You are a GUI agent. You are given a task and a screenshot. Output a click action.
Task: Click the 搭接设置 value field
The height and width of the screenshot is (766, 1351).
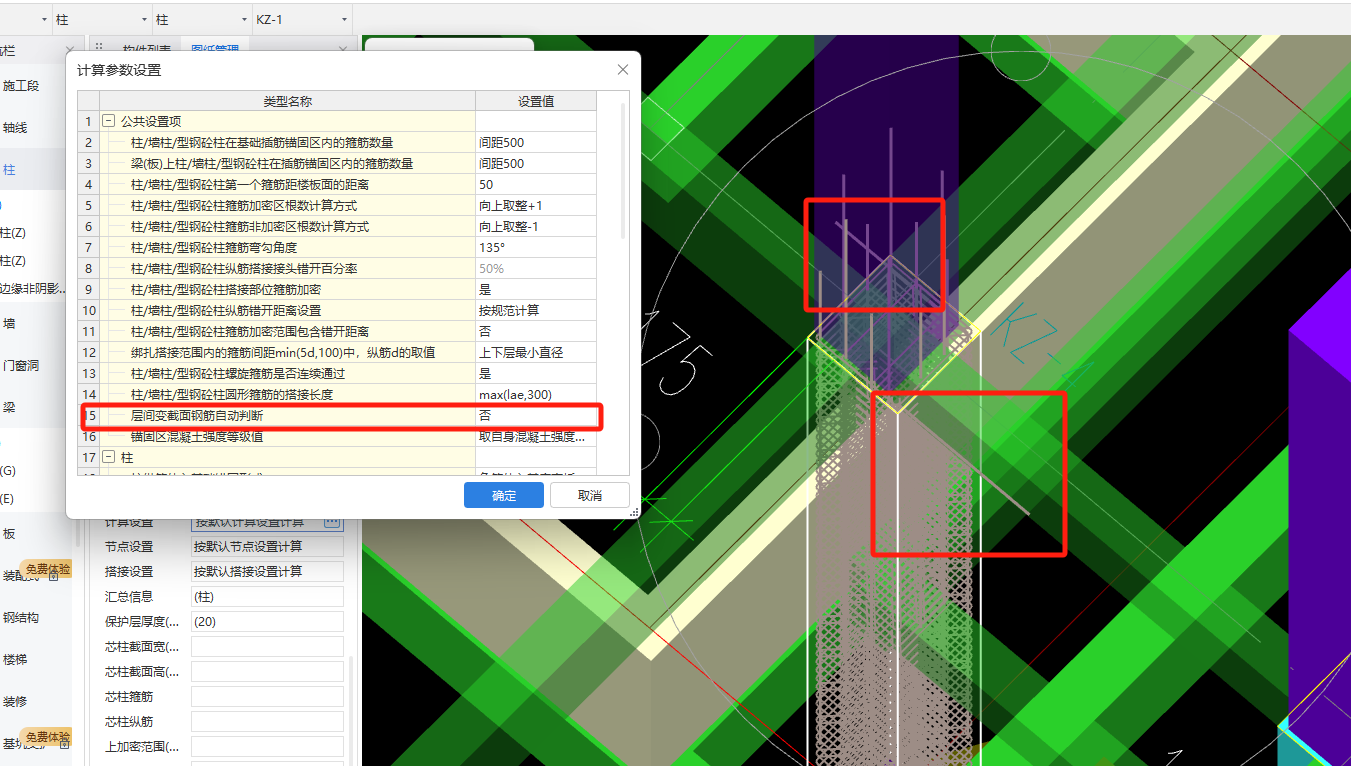click(267, 572)
